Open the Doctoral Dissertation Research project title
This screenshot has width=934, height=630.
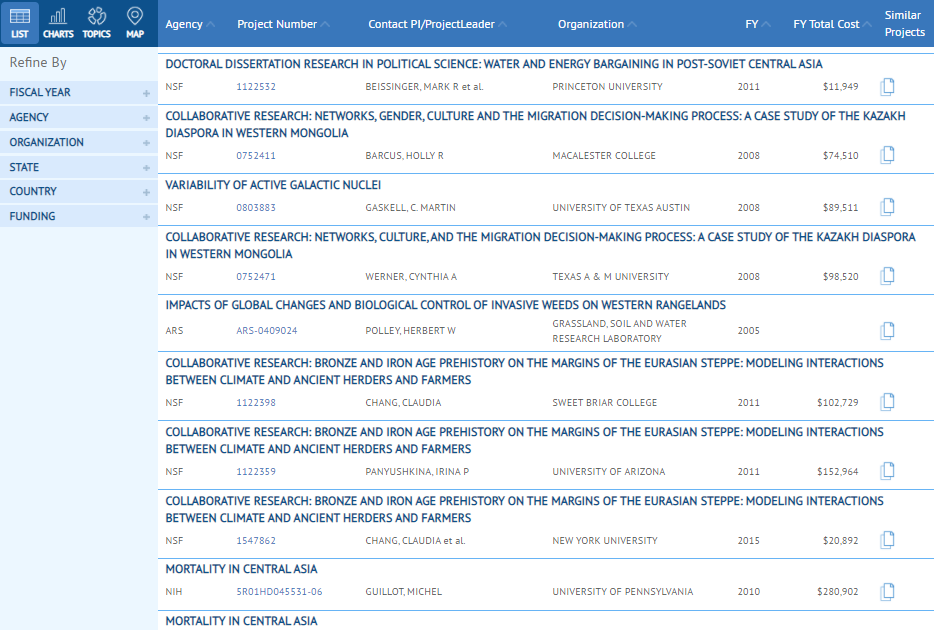coord(494,64)
